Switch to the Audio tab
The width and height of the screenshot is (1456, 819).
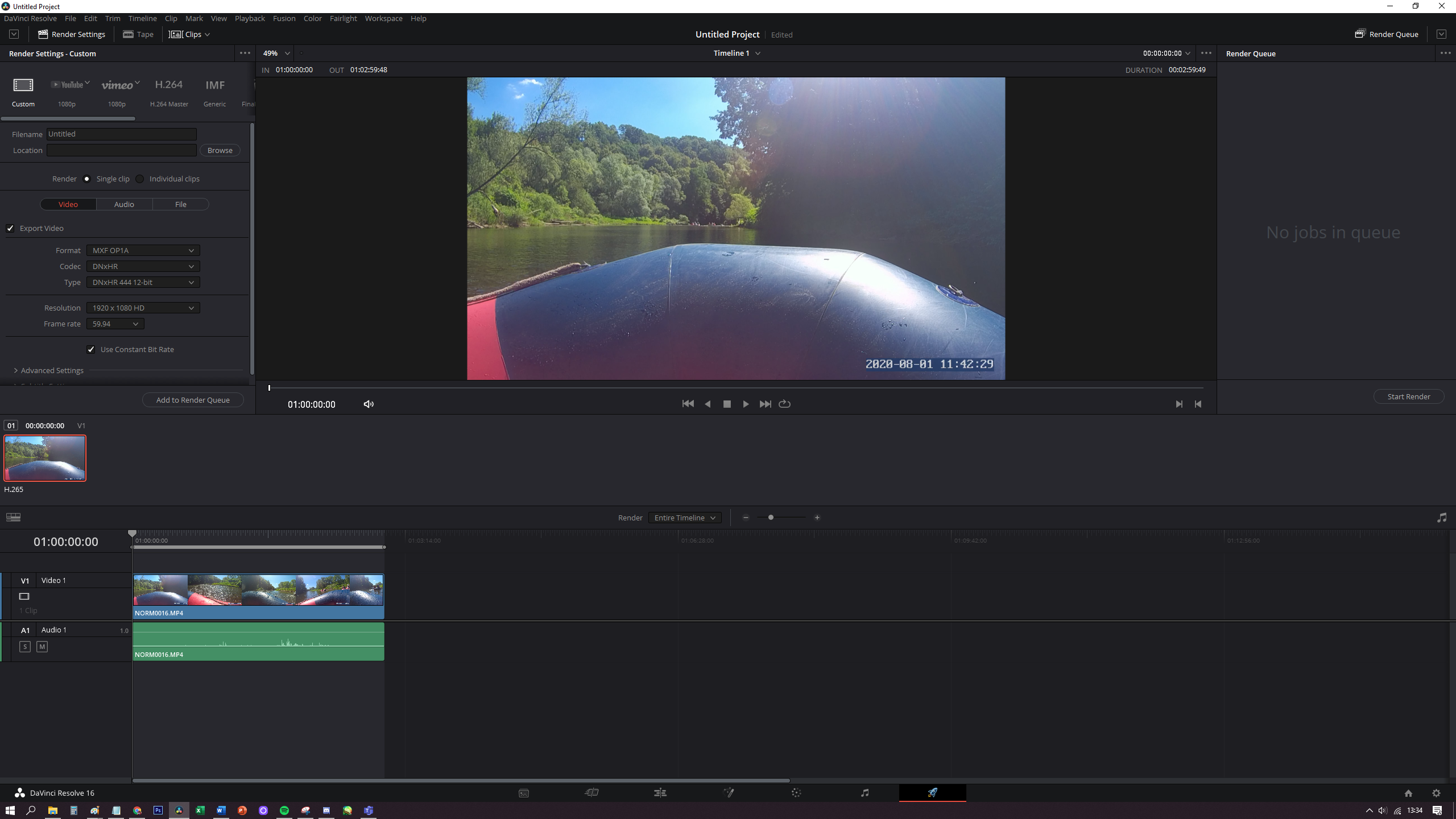[124, 204]
